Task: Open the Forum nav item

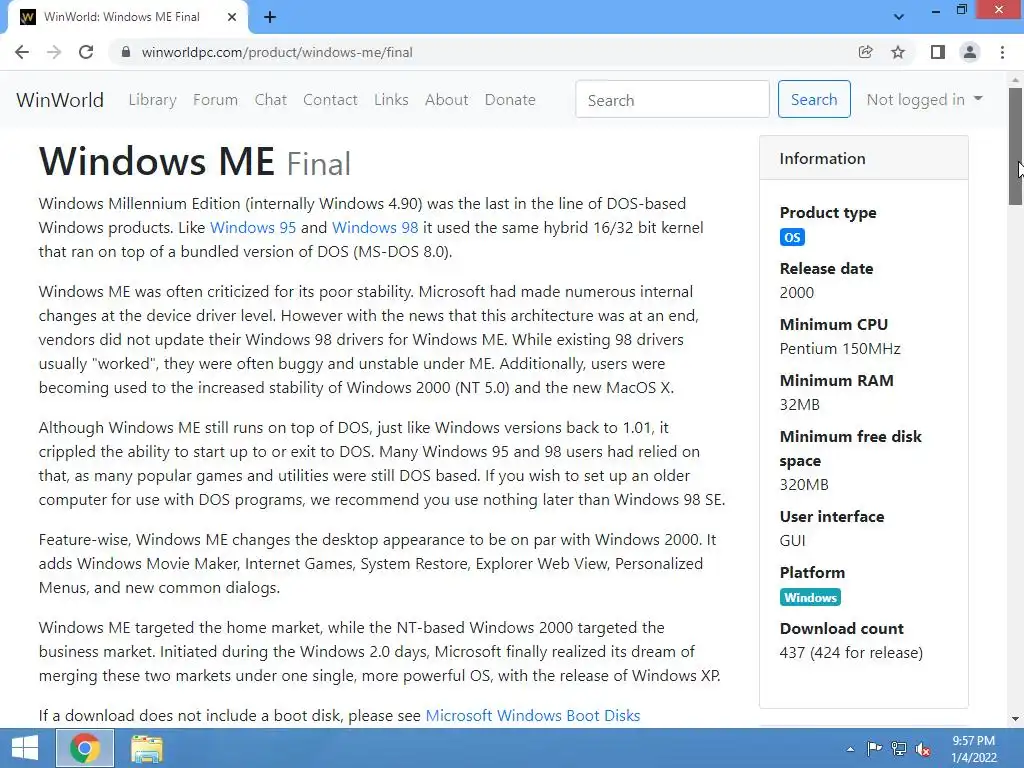Action: point(216,100)
